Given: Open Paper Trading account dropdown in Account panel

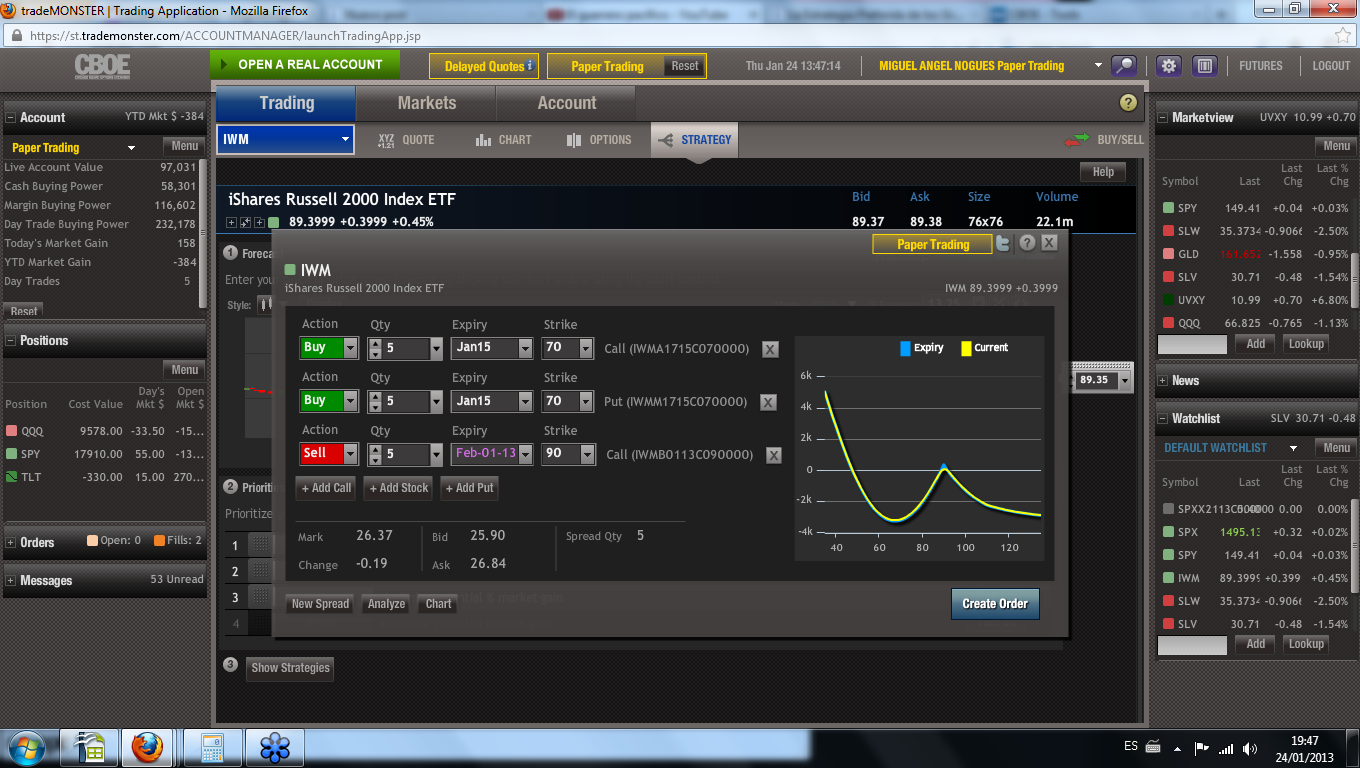Looking at the screenshot, I should click(x=131, y=148).
